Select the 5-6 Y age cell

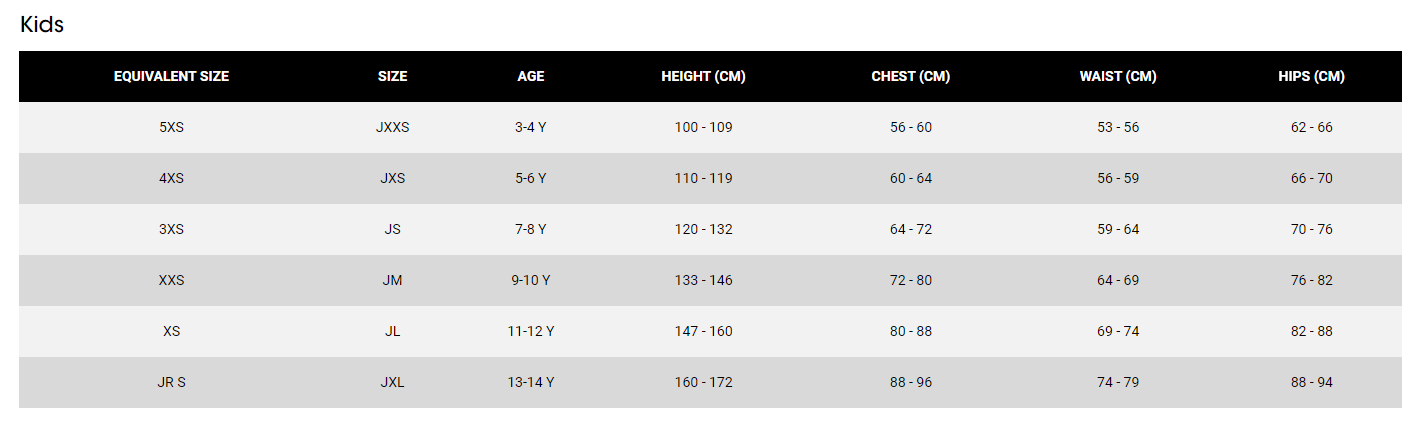coord(531,178)
